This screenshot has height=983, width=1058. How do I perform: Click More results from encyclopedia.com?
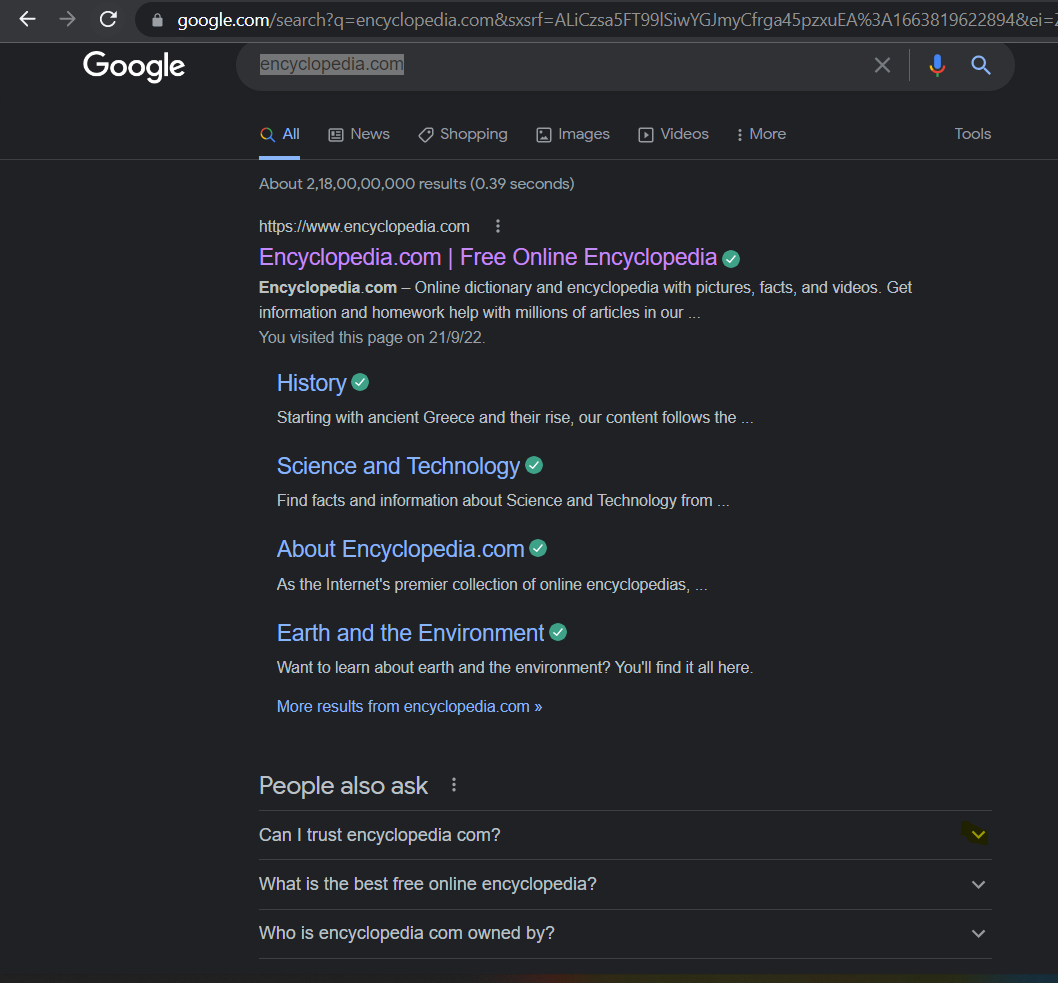[409, 706]
